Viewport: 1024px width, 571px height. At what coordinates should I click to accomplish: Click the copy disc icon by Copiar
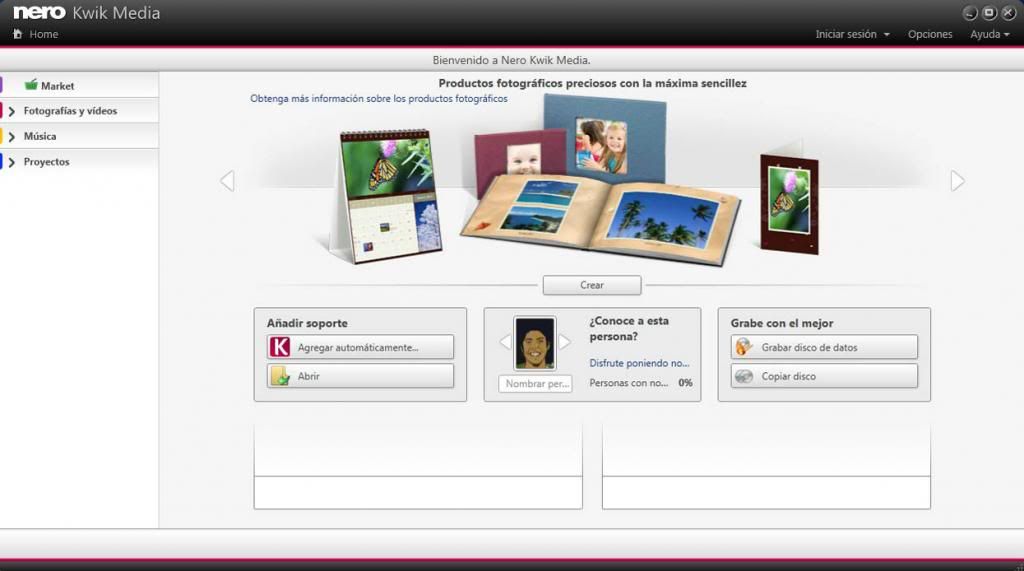pos(744,376)
